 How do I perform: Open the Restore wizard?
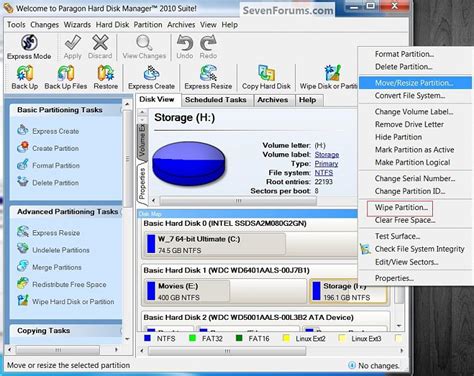[x=106, y=77]
